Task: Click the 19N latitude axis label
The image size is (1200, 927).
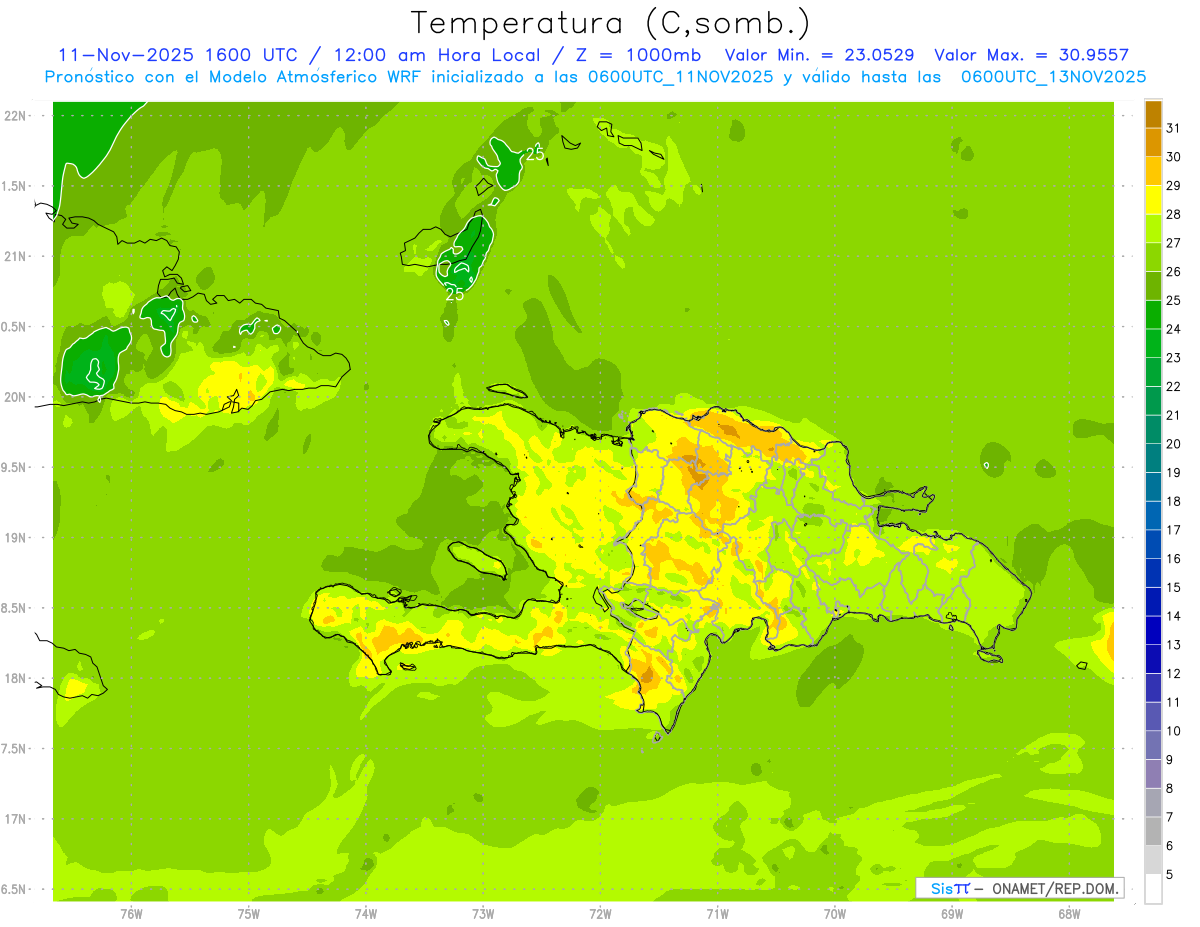Action: tap(15, 538)
